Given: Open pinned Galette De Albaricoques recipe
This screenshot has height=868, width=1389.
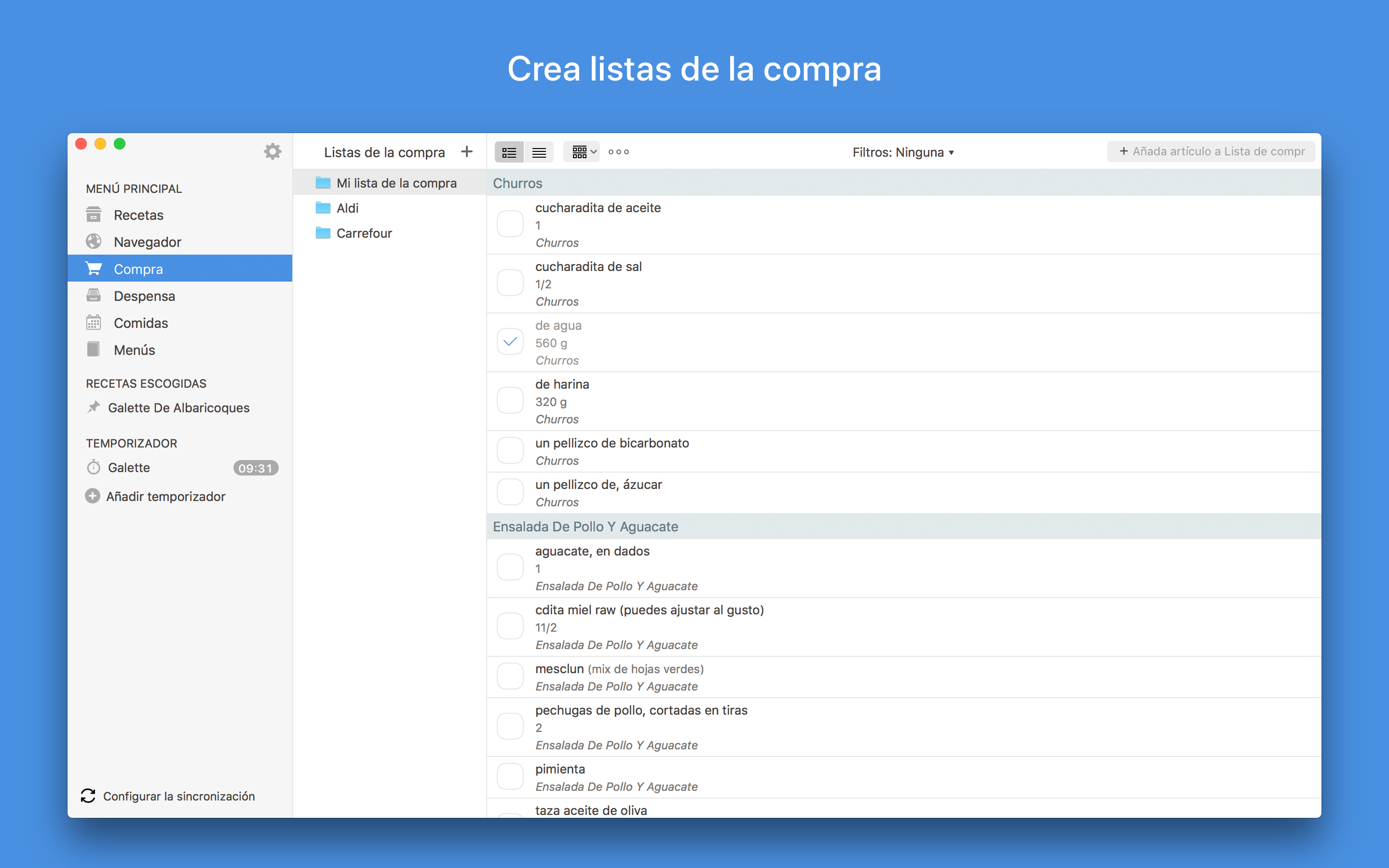Looking at the screenshot, I should pos(178,407).
